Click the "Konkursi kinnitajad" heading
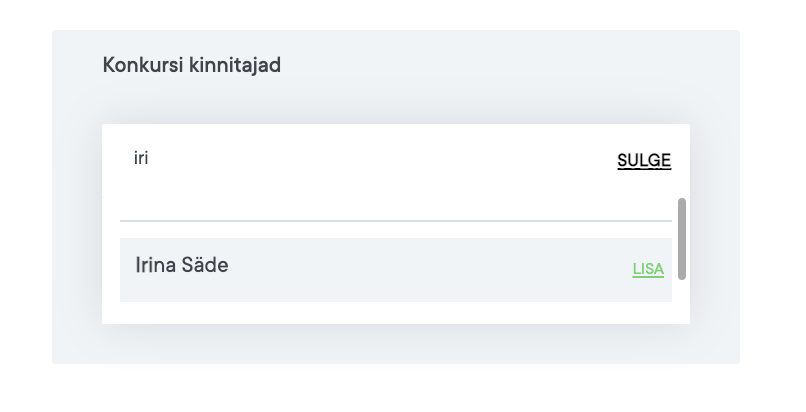 (192, 66)
